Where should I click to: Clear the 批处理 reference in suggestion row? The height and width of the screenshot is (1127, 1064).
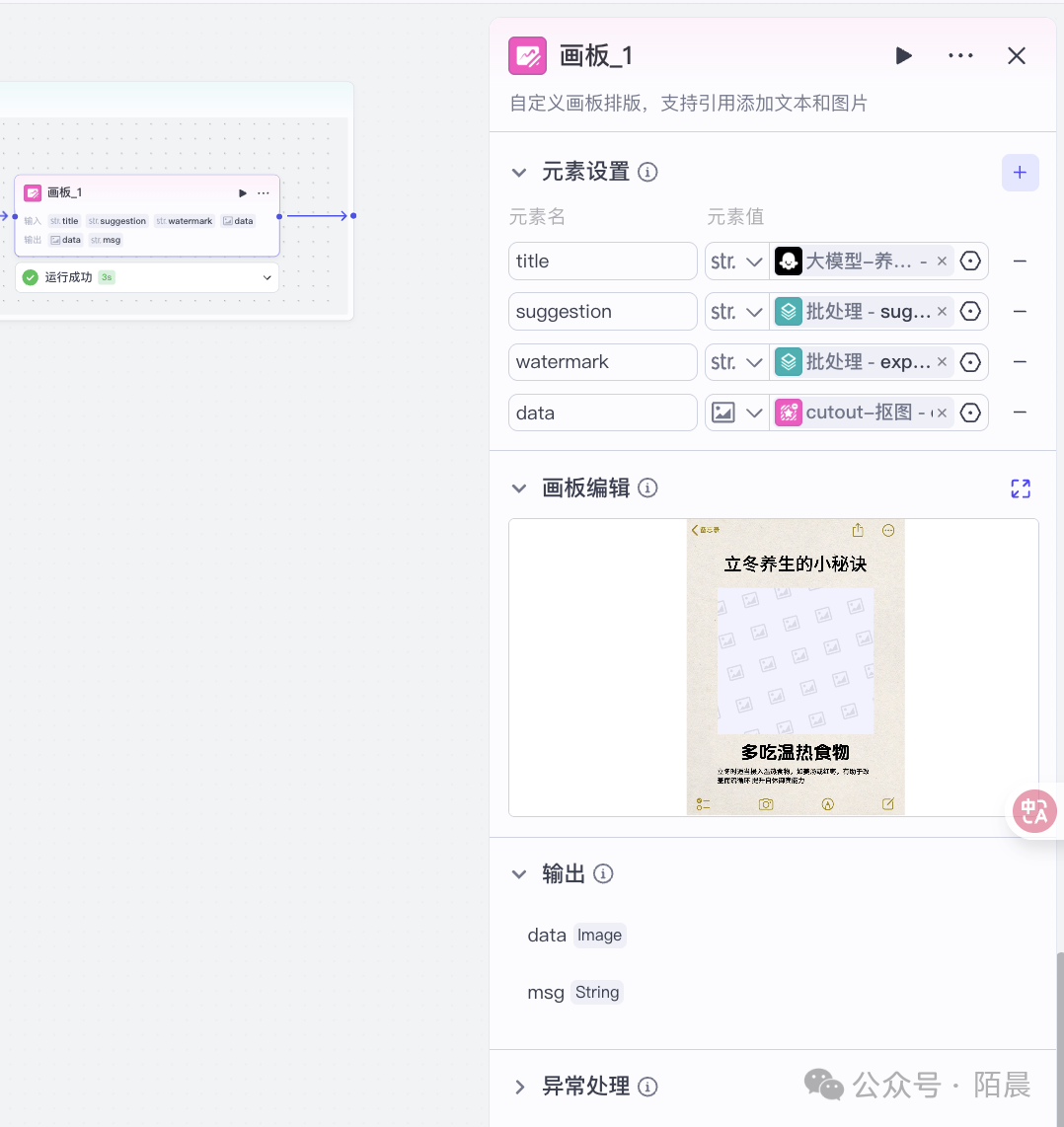point(942,312)
